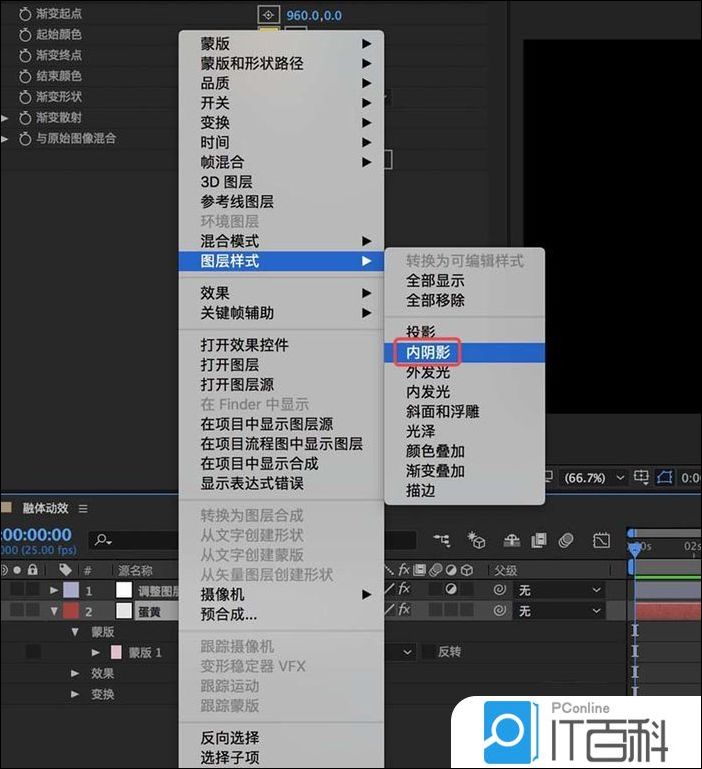Toggle stopwatch for 渐变形状 property
The height and width of the screenshot is (769, 702).
[25, 97]
